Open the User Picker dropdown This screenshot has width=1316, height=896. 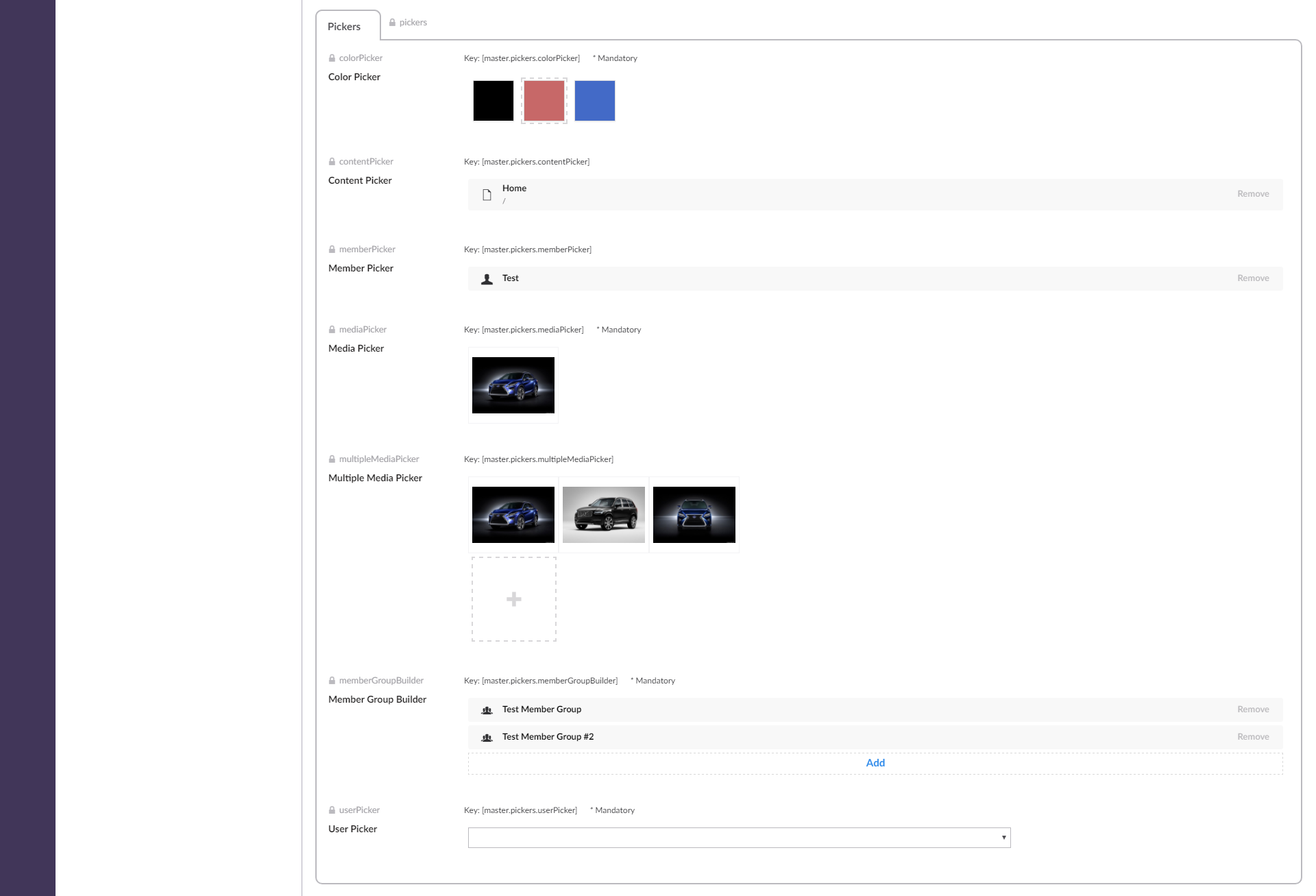click(x=739, y=838)
